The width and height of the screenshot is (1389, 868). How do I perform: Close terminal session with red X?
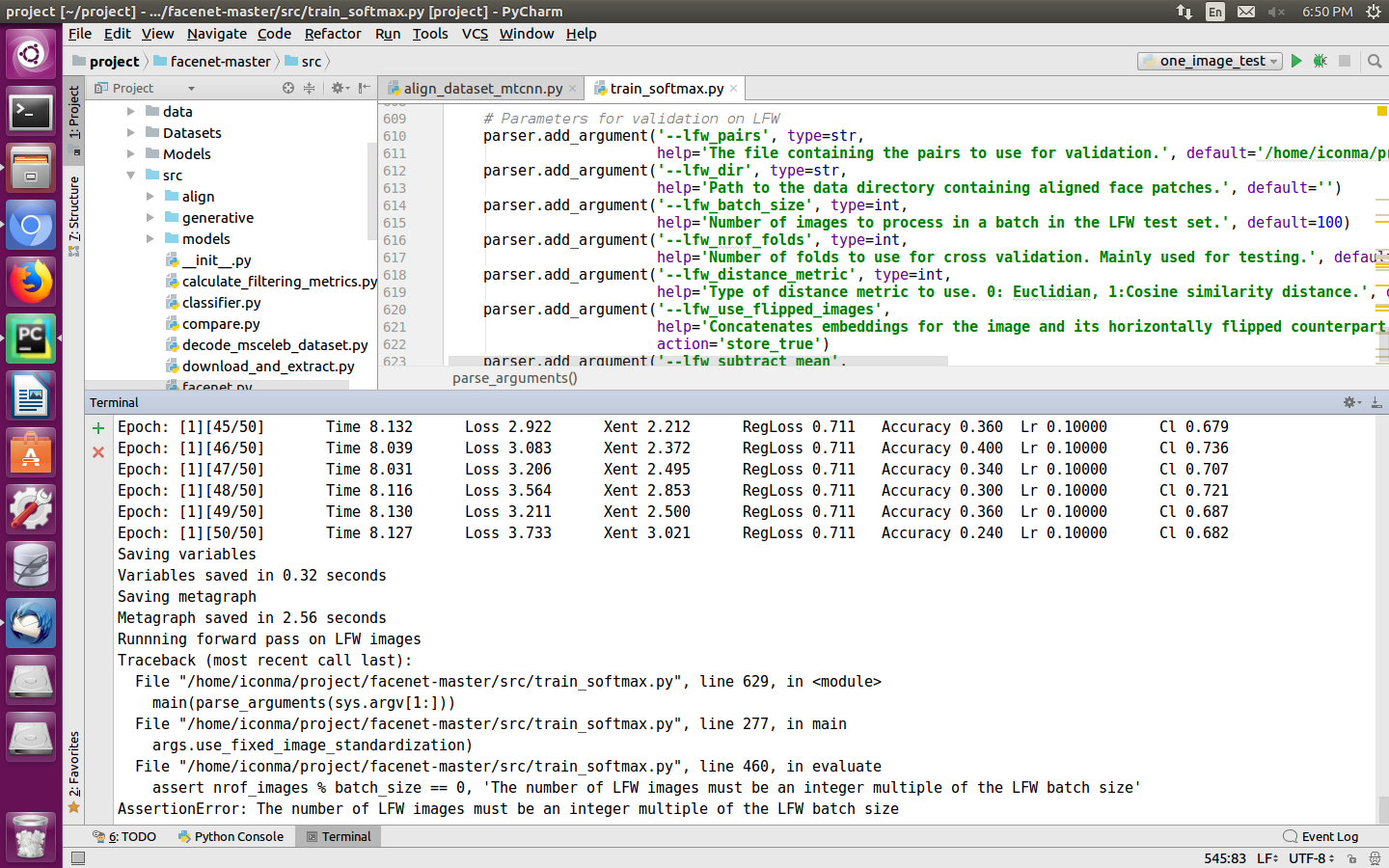pos(98,452)
